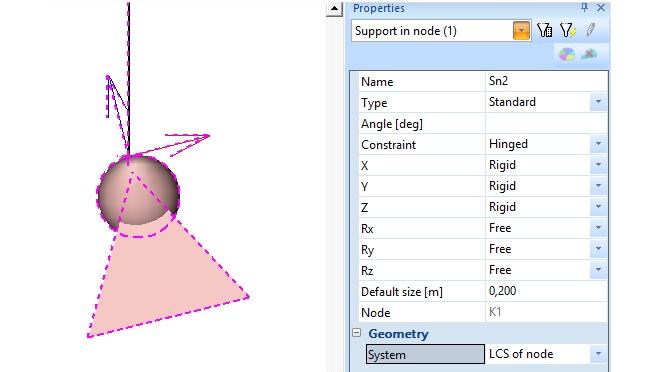Viewport: 660px width, 372px height.
Task: Click the scrollbar up arrow
Action: (x=334, y=9)
